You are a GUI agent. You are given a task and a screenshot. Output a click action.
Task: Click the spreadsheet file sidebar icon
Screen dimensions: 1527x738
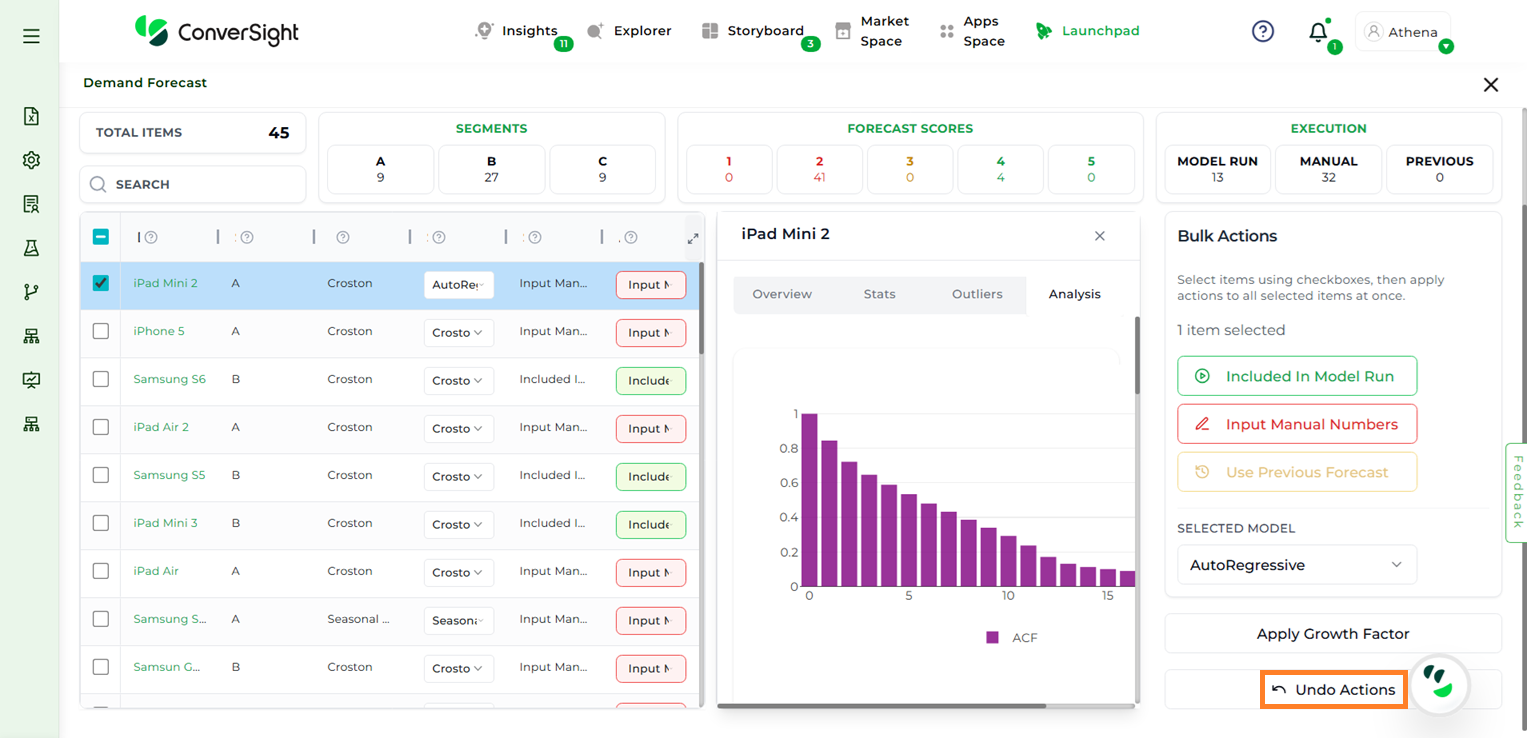[x=31, y=116]
